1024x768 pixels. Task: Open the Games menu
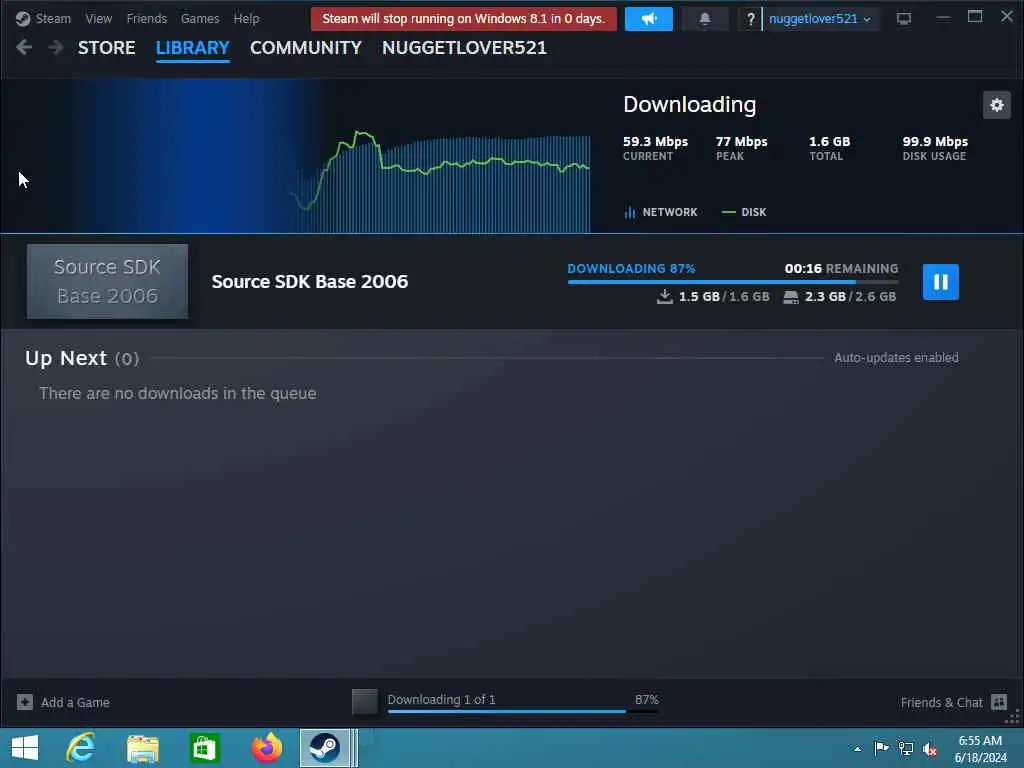[x=200, y=18]
